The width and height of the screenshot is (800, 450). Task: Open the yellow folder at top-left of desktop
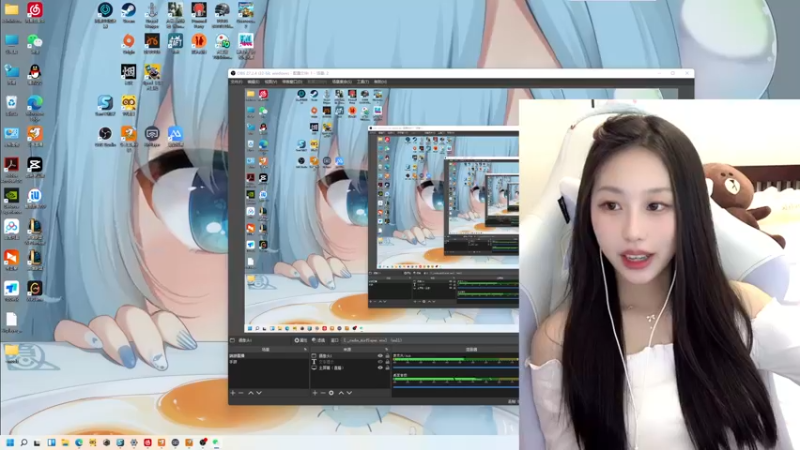[11, 10]
